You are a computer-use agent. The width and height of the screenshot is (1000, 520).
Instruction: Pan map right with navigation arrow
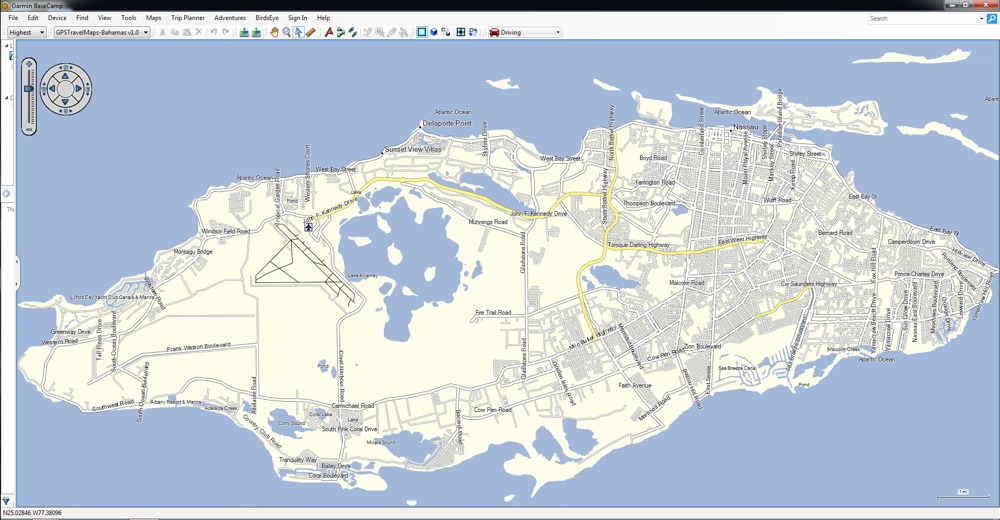click(78, 89)
